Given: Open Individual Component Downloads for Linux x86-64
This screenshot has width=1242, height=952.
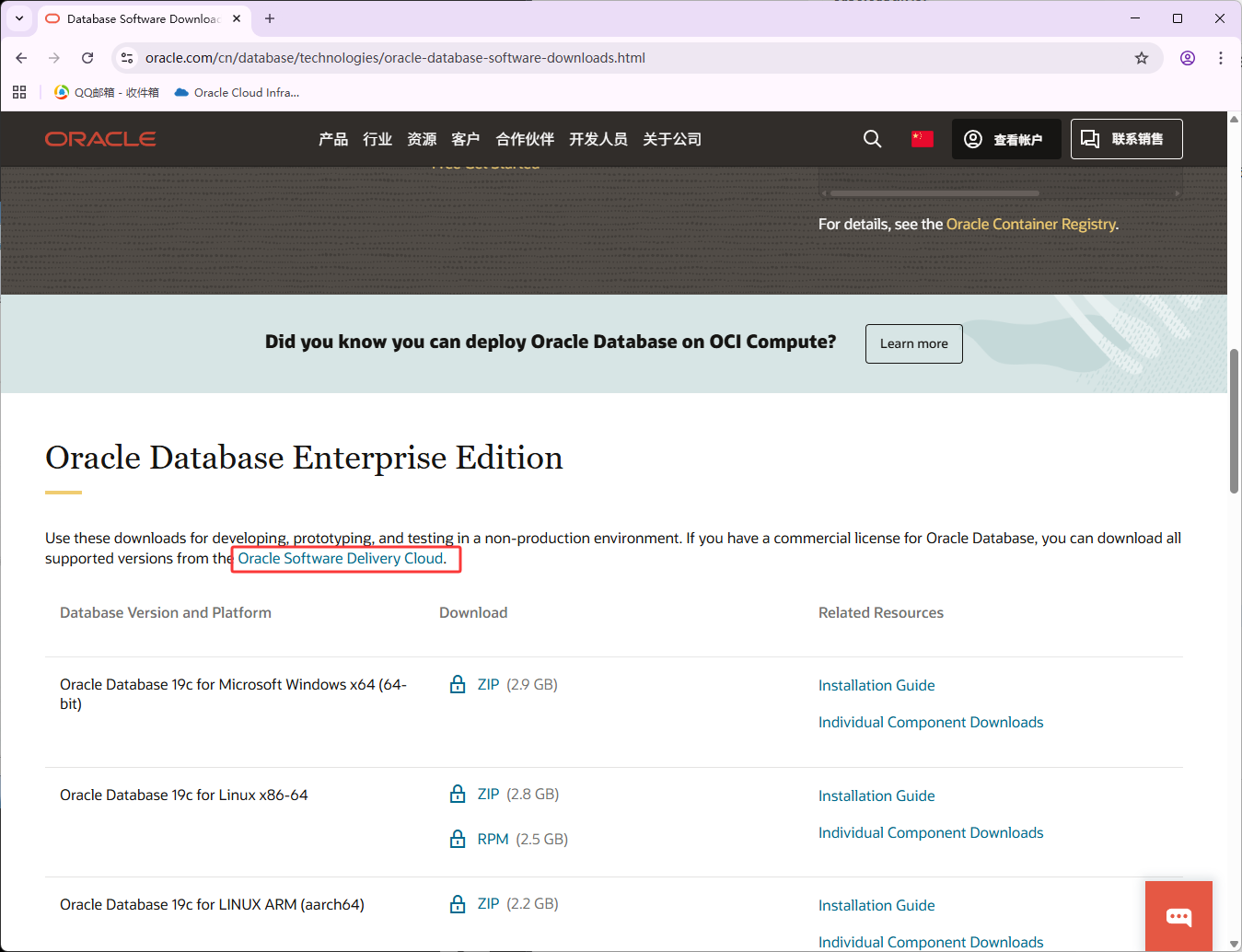Looking at the screenshot, I should (x=931, y=832).
